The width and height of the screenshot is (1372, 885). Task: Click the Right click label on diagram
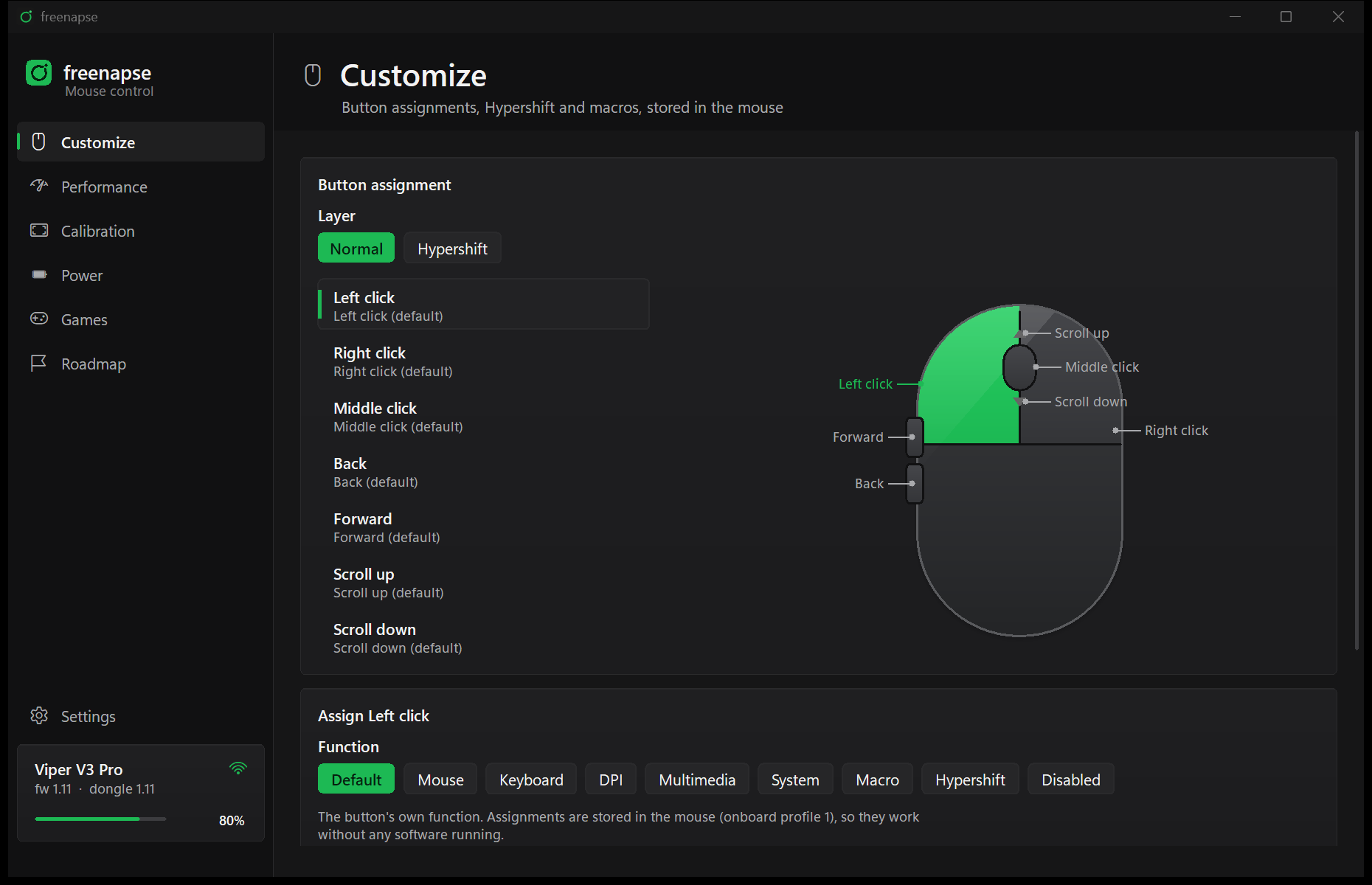1176,430
